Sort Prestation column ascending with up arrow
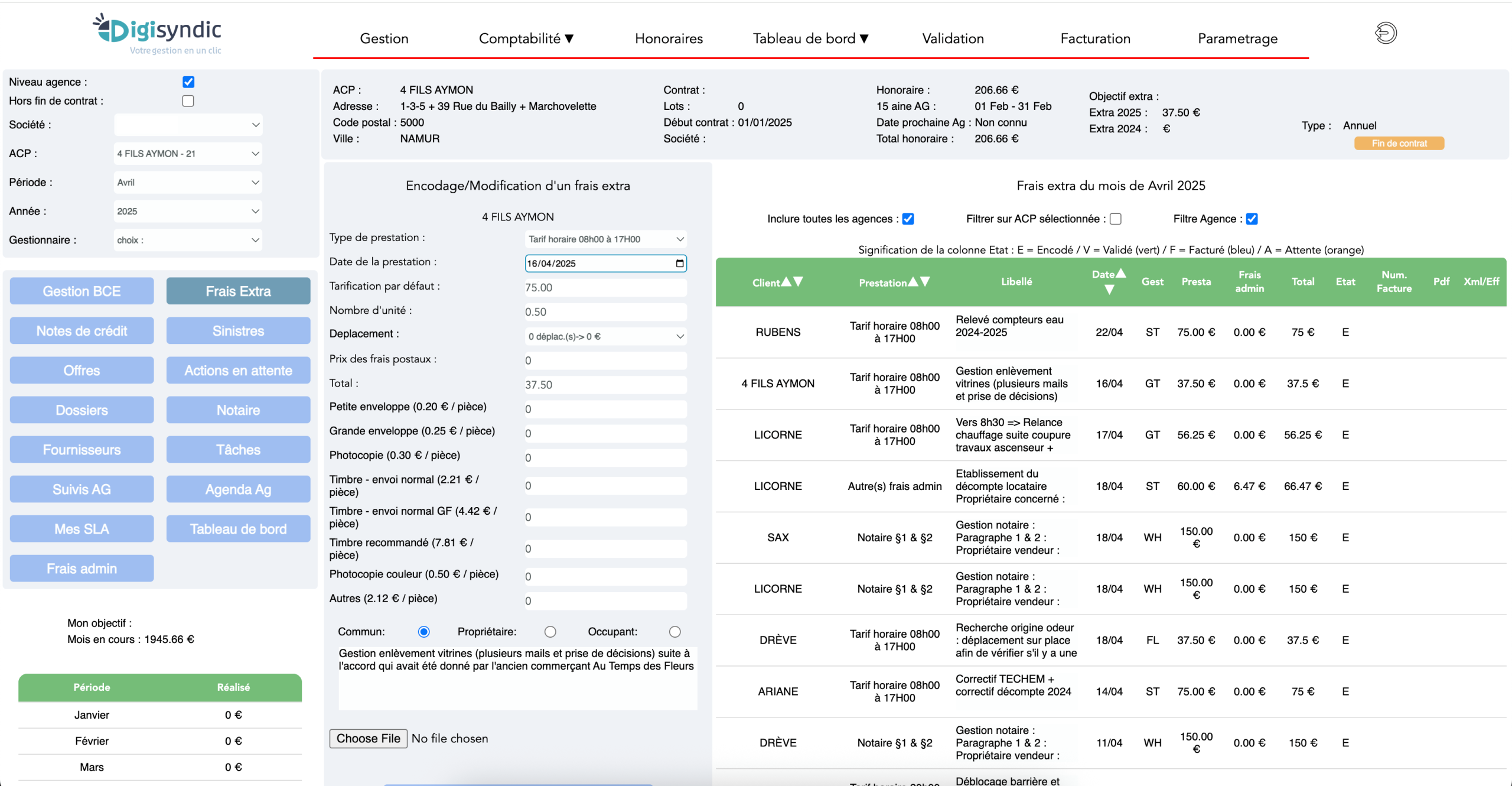This screenshot has height=786, width=1512. 913,282
